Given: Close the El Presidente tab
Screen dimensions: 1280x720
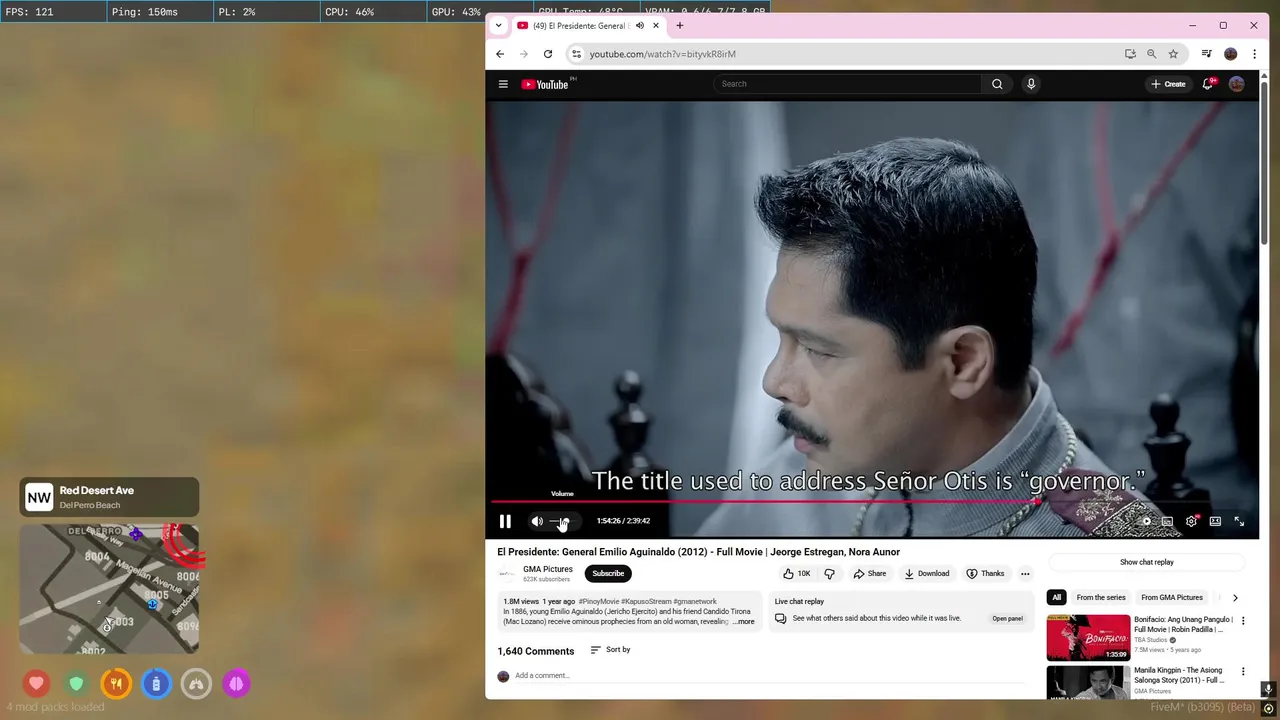Looking at the screenshot, I should [655, 26].
